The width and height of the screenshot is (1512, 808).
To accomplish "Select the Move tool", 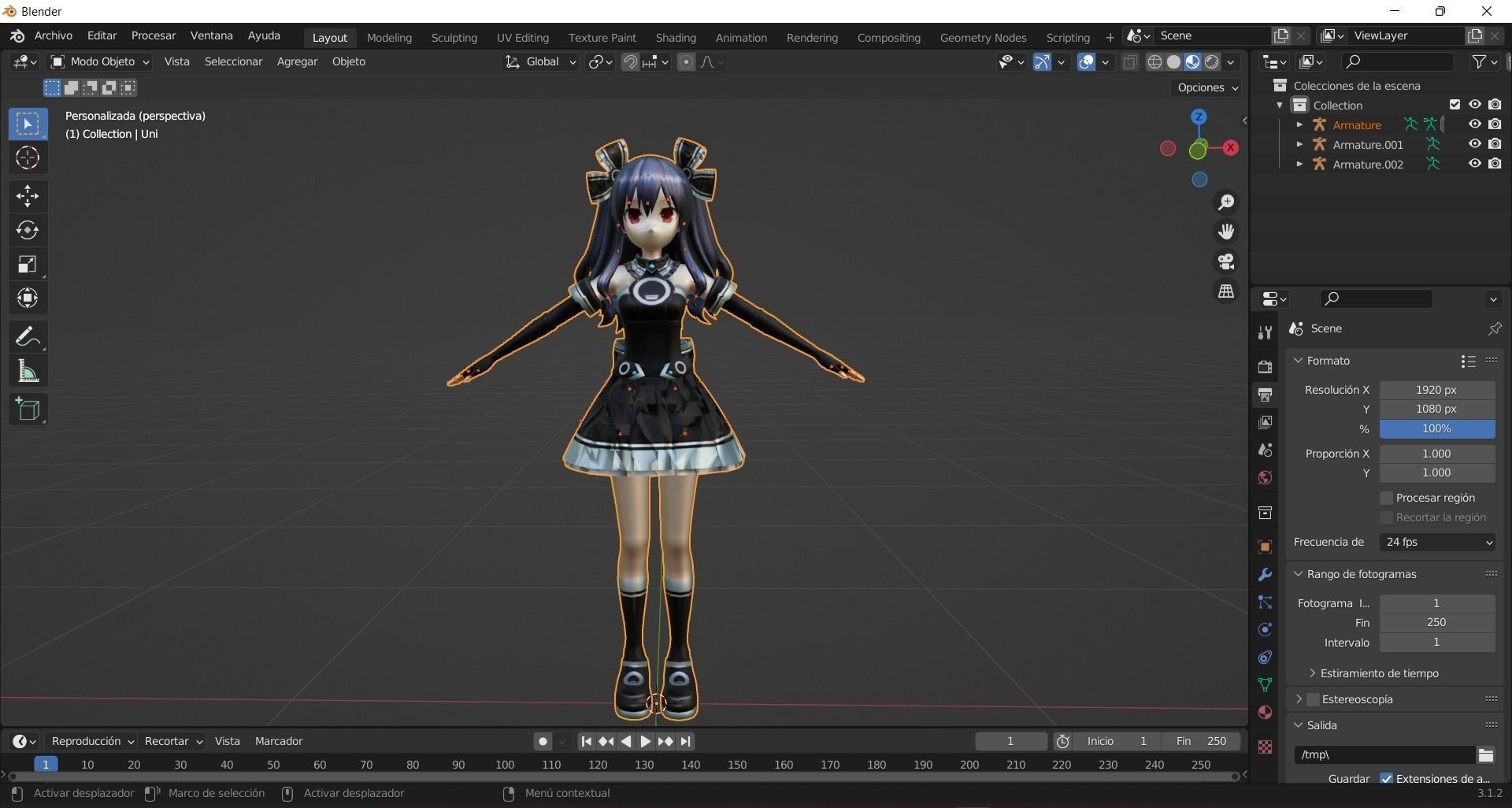I will coord(28,196).
